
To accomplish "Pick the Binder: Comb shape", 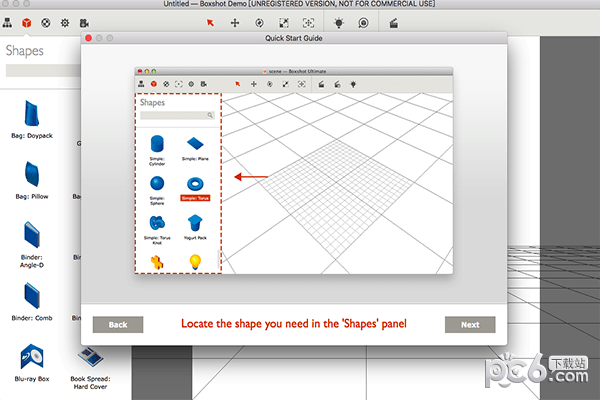I will pyautogui.click(x=32, y=302).
